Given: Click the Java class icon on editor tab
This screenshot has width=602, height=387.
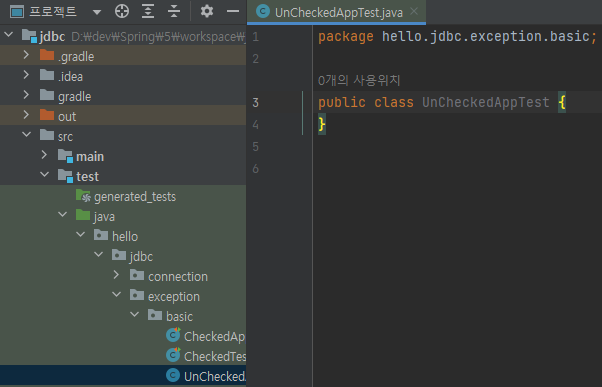Looking at the screenshot, I should click(x=263, y=12).
